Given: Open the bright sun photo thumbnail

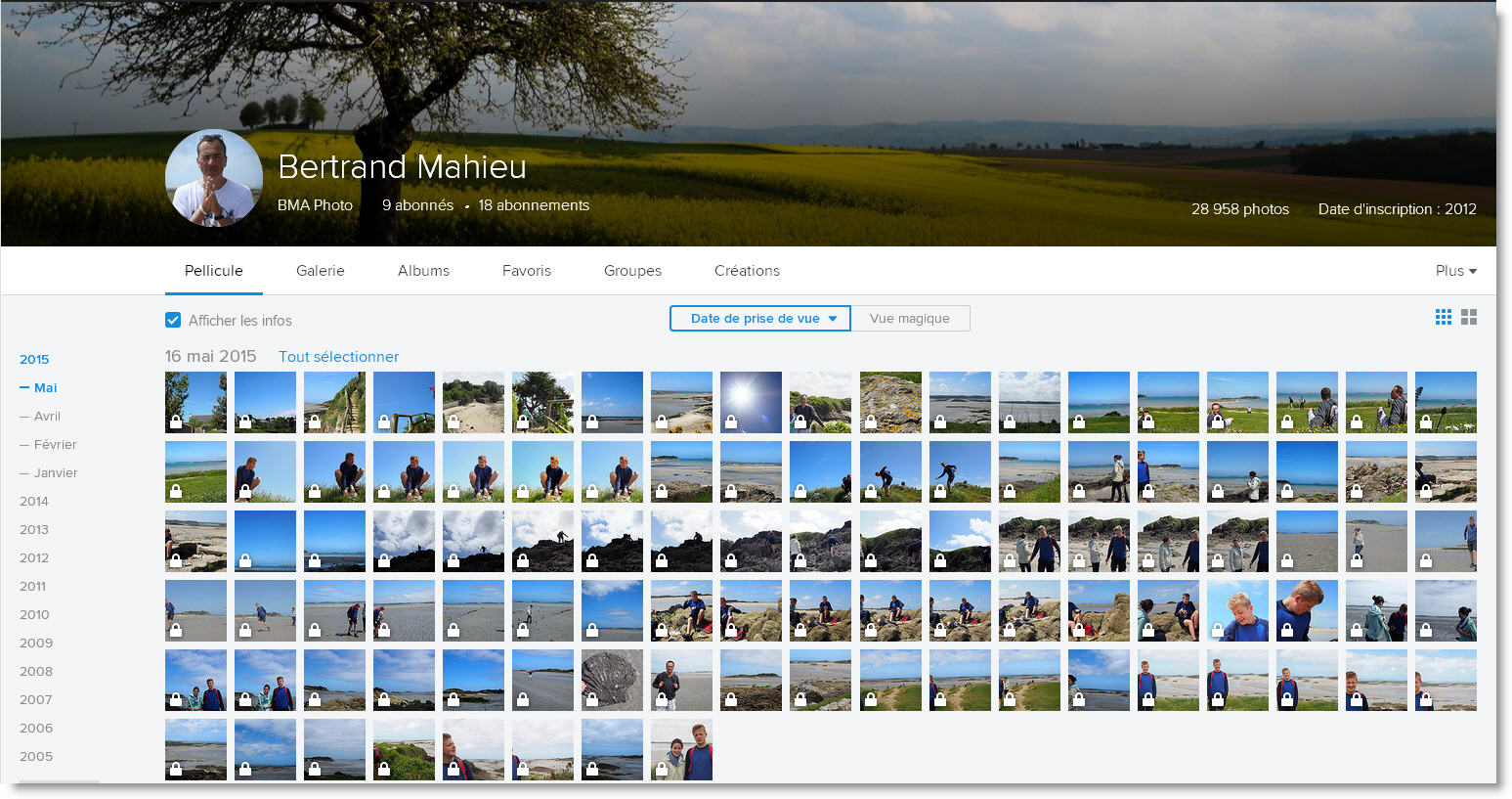Looking at the screenshot, I should (751, 396).
